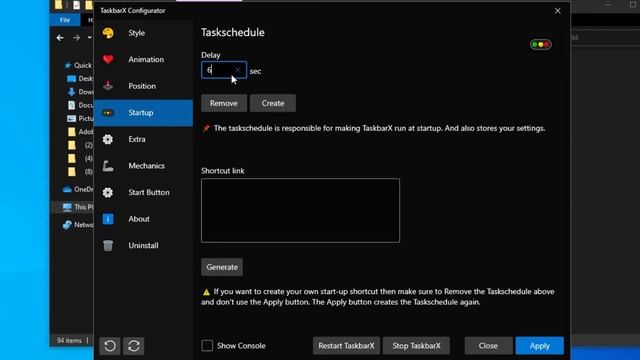Open the Extra settings section

point(143,139)
